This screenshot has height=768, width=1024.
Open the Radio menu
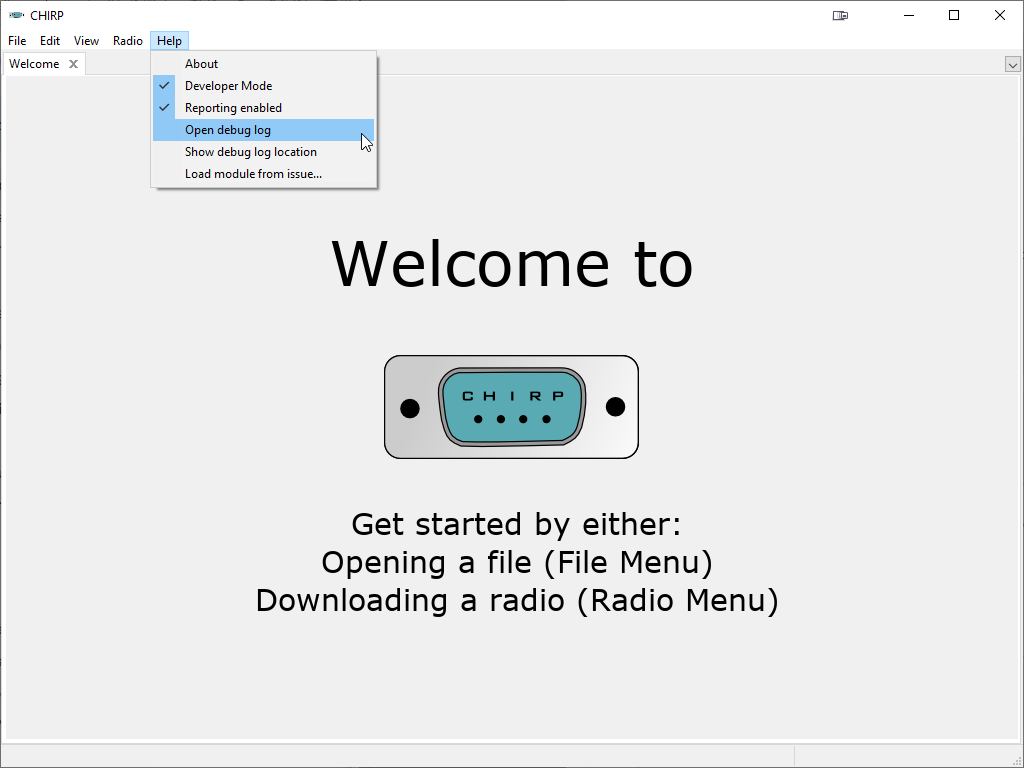click(x=127, y=40)
